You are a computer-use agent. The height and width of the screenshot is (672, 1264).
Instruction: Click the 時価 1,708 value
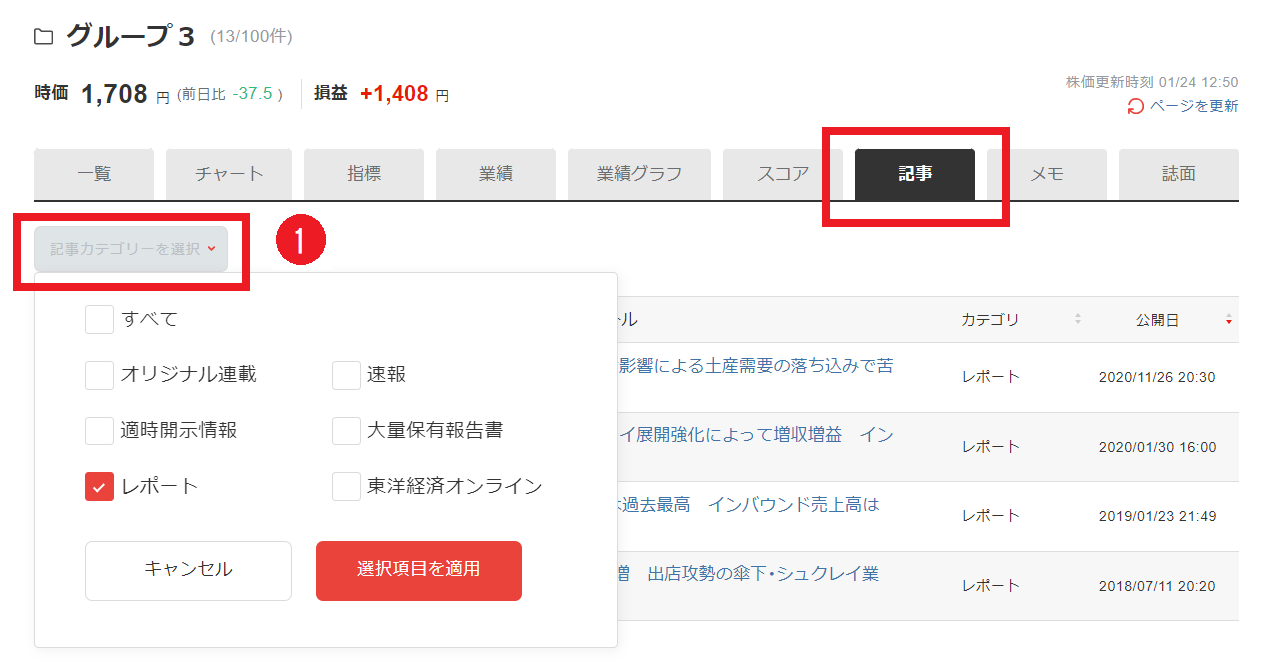[114, 94]
